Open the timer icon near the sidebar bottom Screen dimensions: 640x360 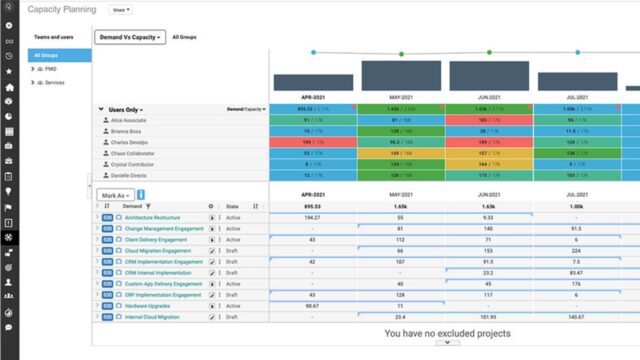tap(9, 313)
